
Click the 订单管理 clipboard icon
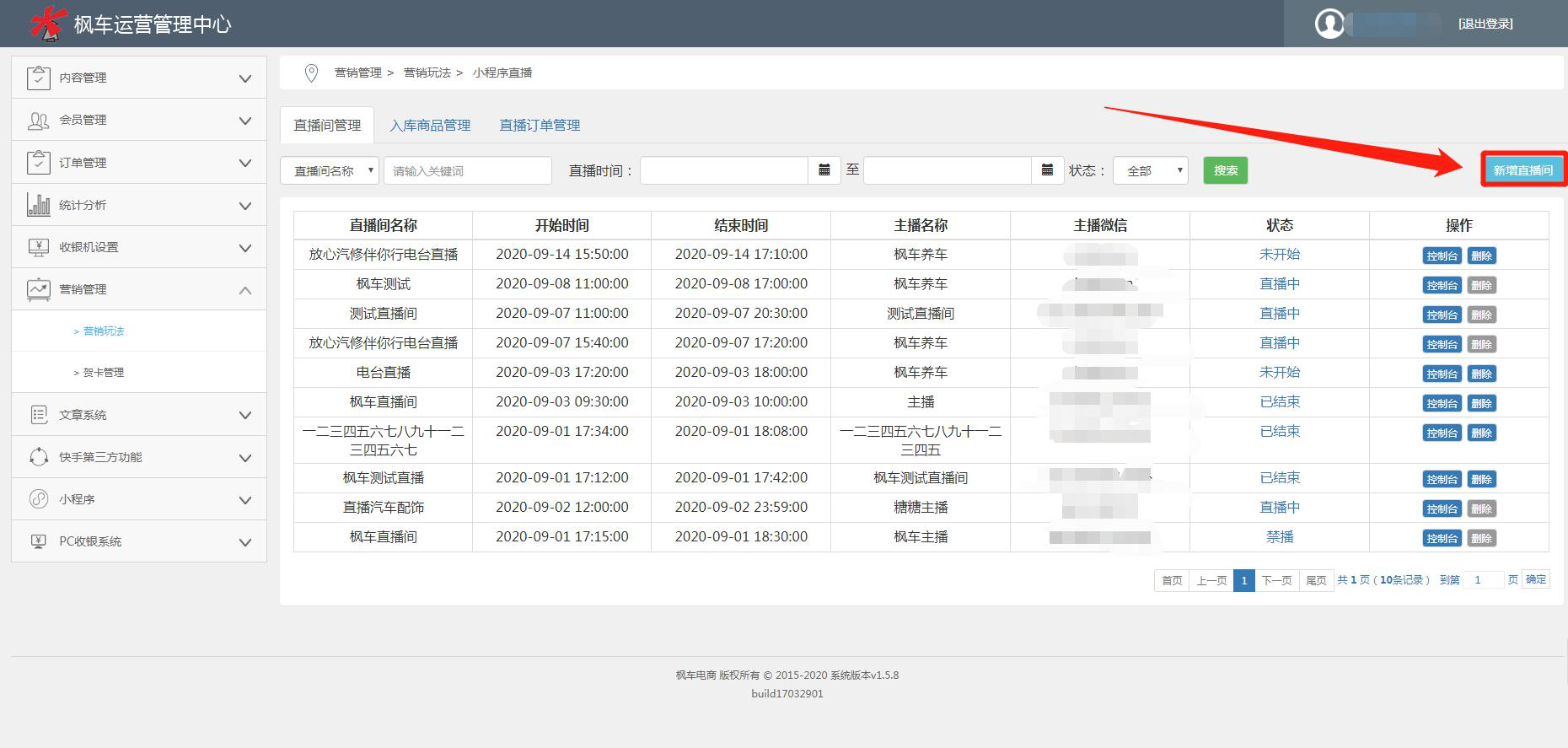[x=39, y=162]
